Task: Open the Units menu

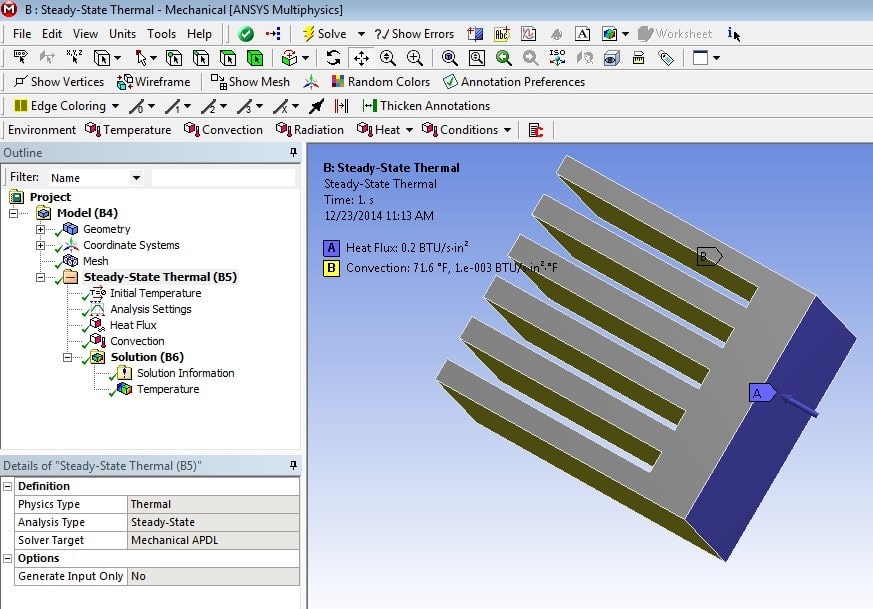Action: (122, 34)
